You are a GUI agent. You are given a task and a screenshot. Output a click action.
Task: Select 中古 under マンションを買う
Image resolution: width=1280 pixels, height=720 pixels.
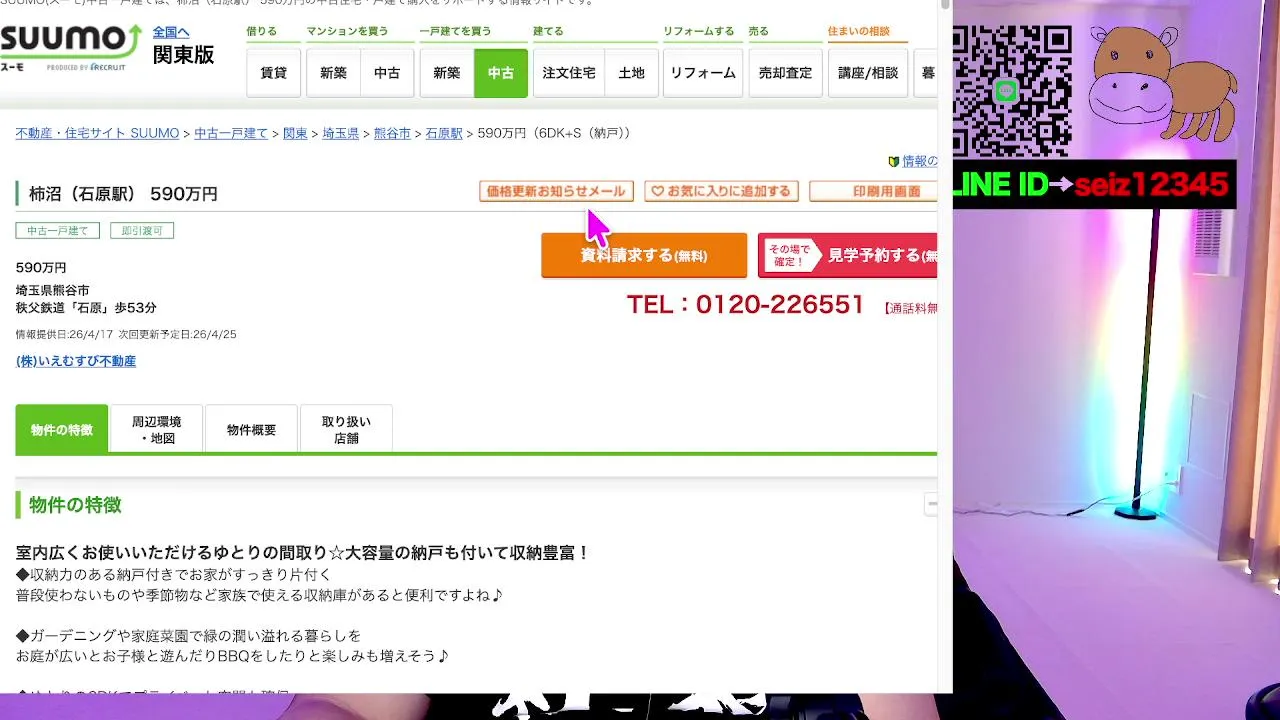[387, 73]
